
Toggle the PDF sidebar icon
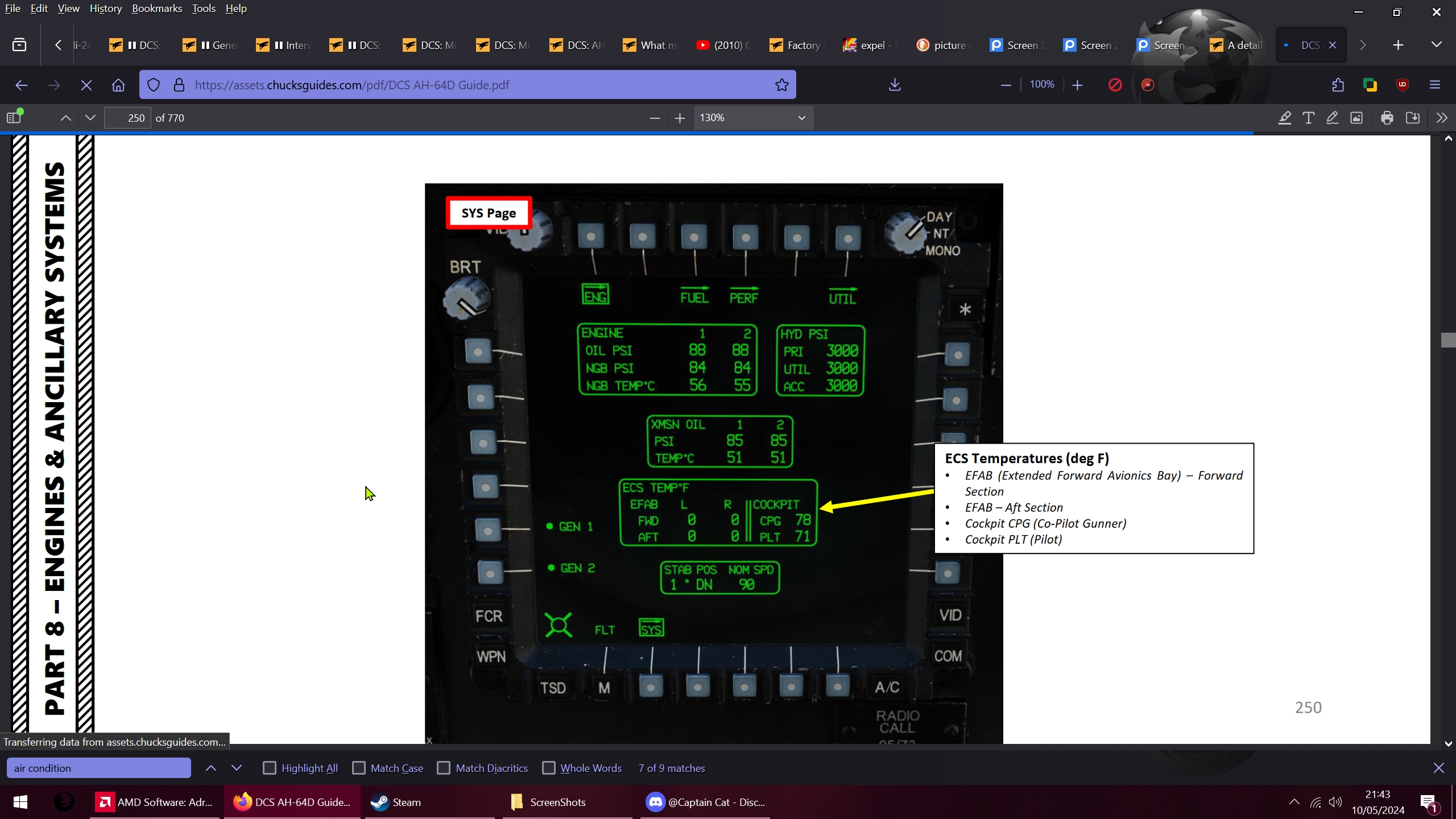click(14, 118)
